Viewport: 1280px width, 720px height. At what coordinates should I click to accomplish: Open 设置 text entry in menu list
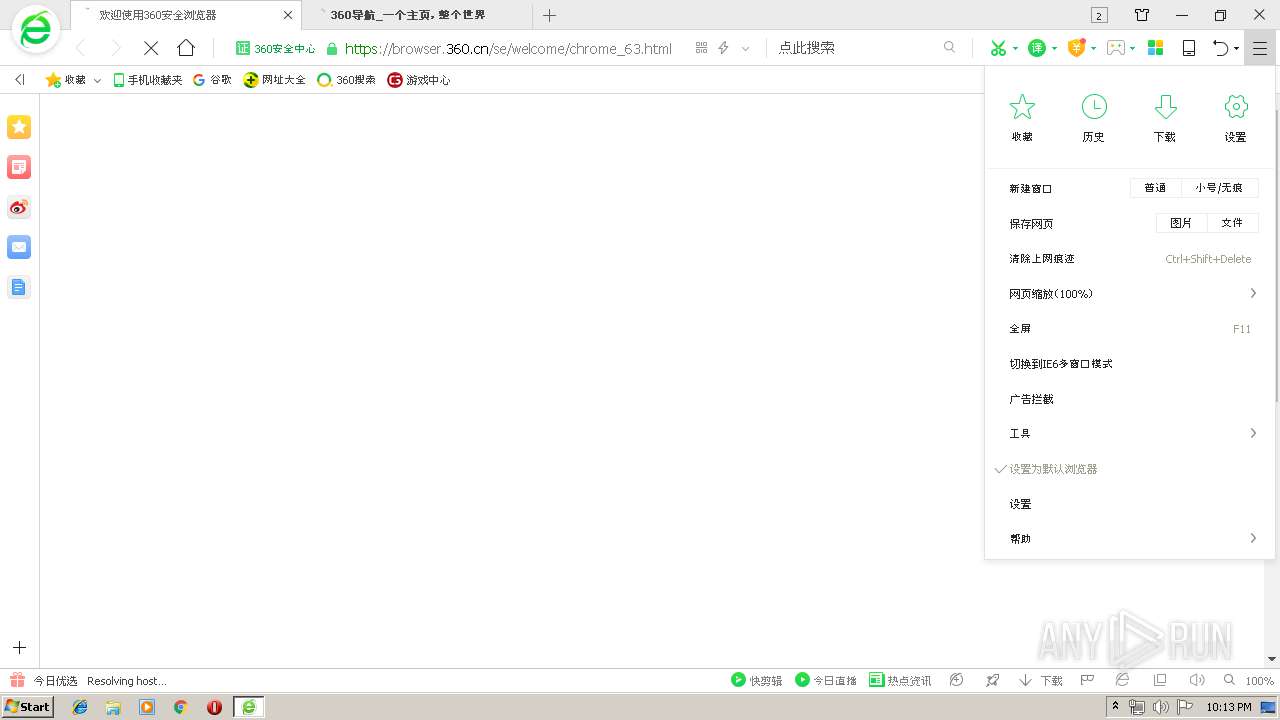1130,504
